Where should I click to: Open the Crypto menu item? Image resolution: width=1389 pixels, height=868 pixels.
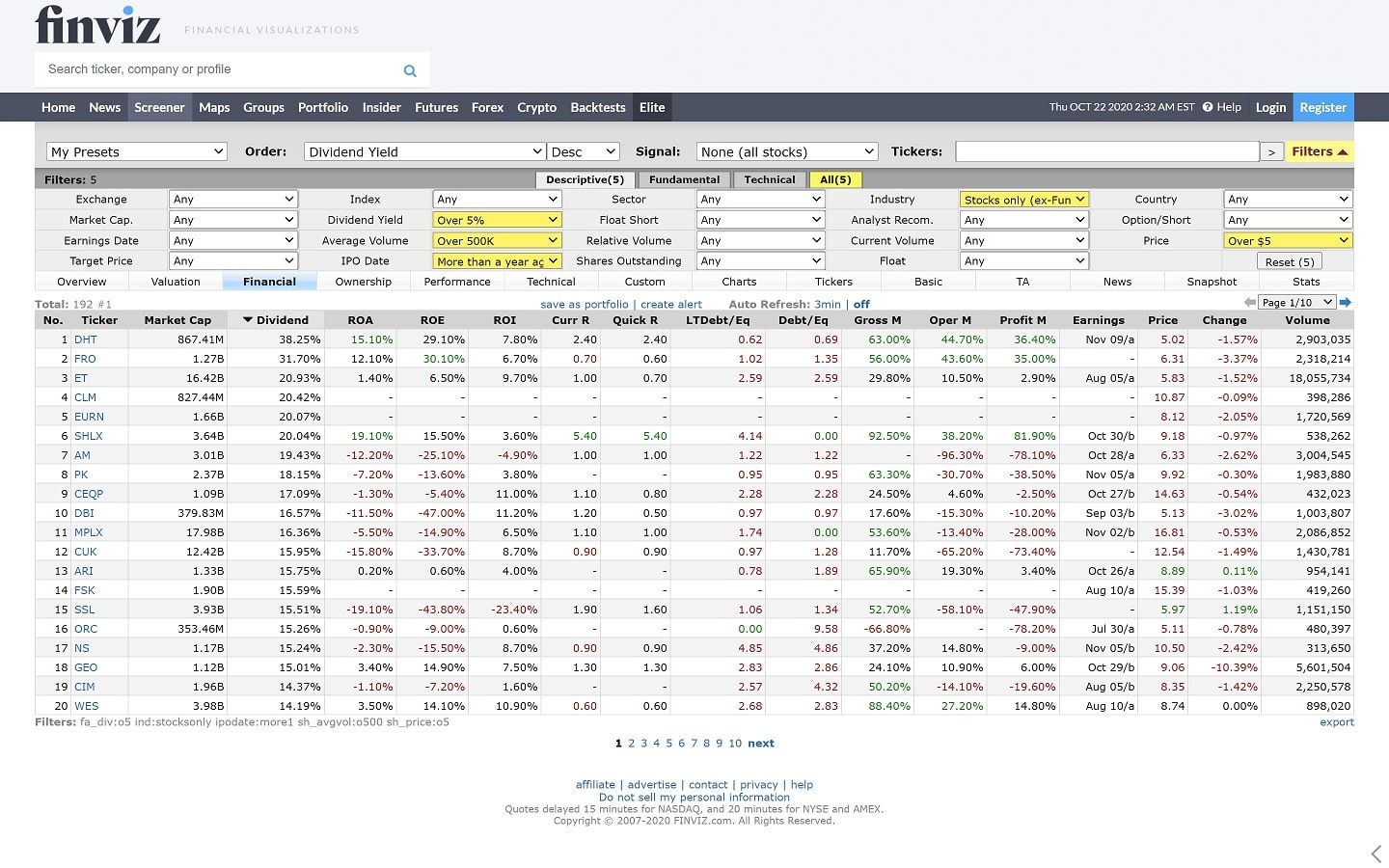536,107
